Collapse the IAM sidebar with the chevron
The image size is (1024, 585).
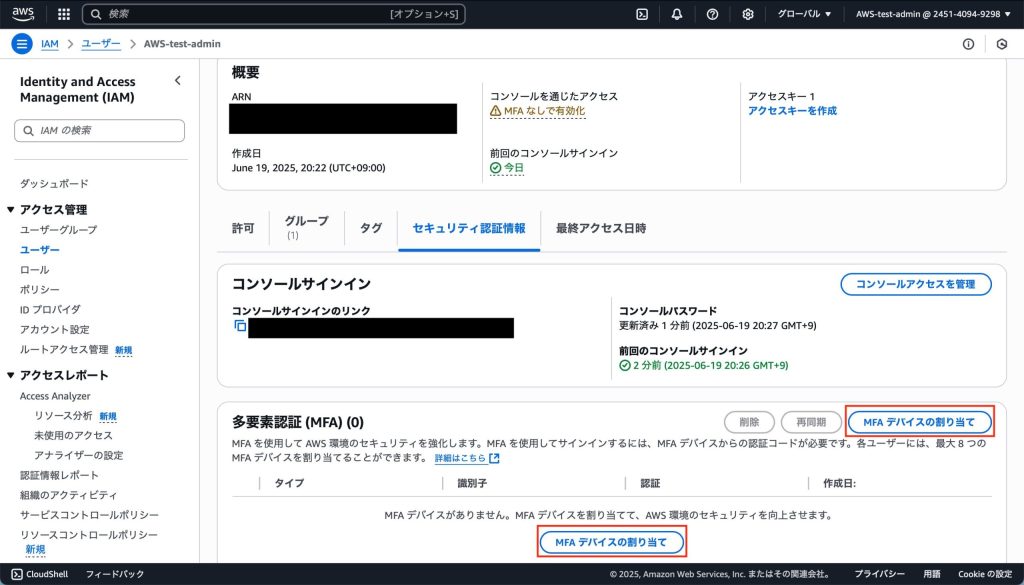pos(178,80)
